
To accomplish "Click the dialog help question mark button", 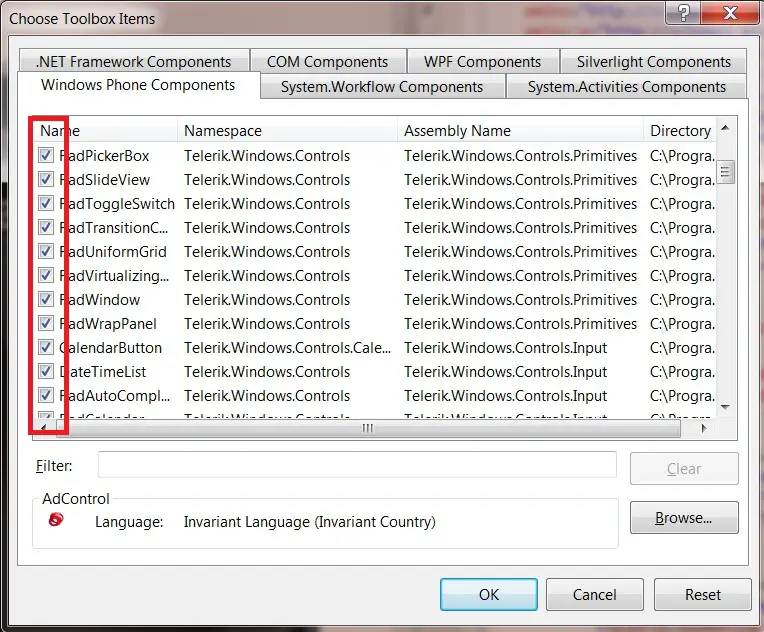I will (x=684, y=12).
